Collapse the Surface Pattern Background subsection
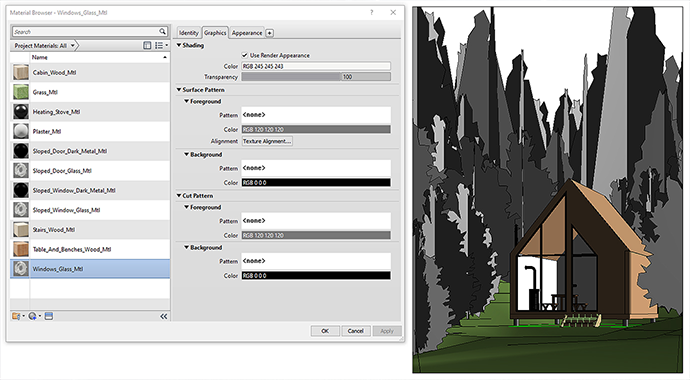Screen dimensions: 690x380 (x=187, y=154)
